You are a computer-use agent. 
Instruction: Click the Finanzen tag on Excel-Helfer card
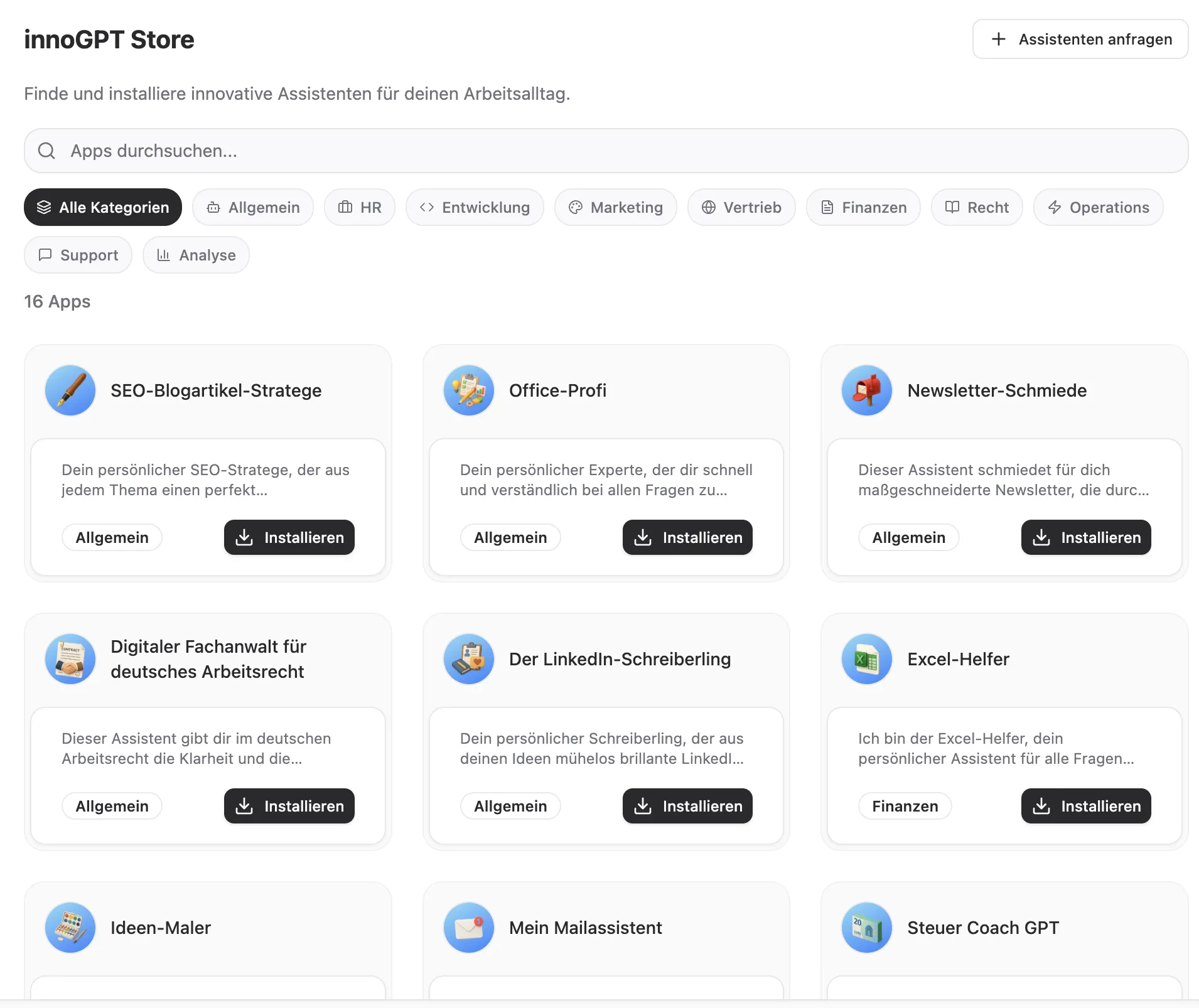pos(905,806)
